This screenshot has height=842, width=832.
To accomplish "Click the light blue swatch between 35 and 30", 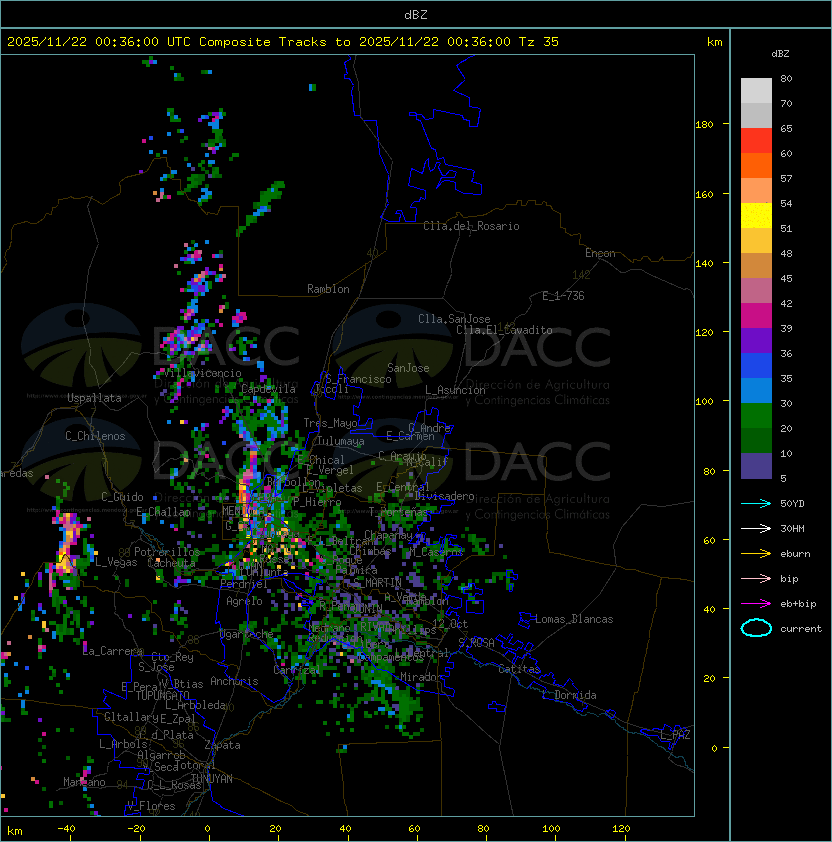I will tap(756, 391).
